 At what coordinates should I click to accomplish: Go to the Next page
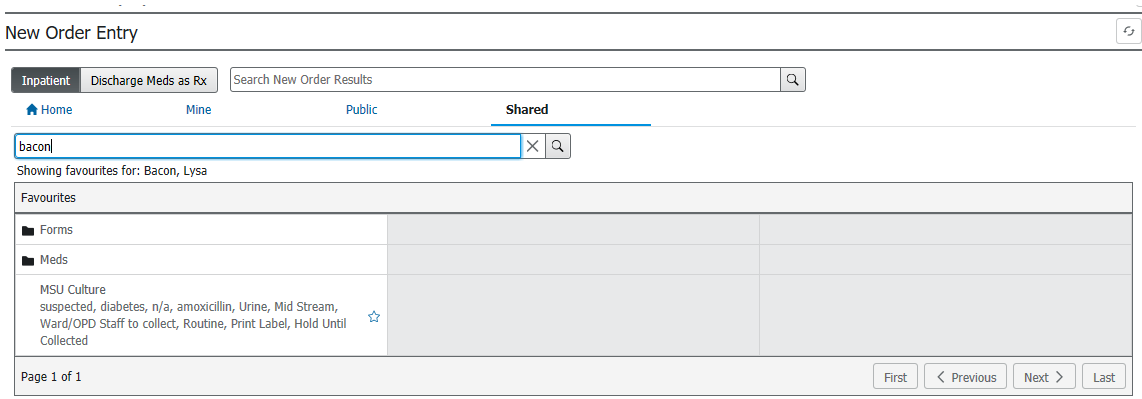pyautogui.click(x=1044, y=377)
